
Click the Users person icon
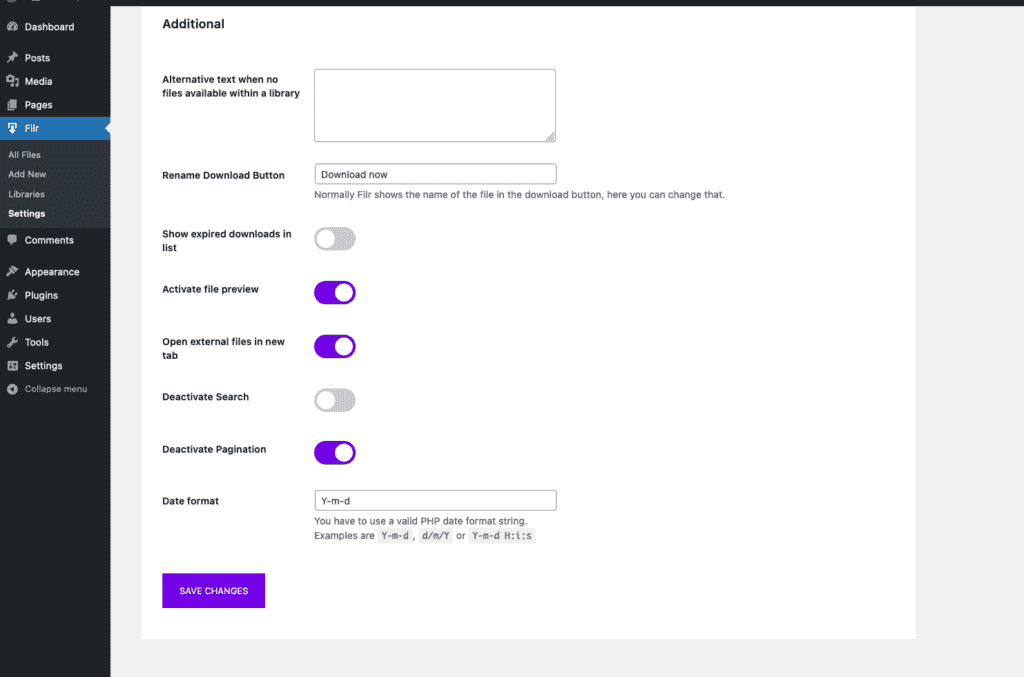click(x=12, y=319)
